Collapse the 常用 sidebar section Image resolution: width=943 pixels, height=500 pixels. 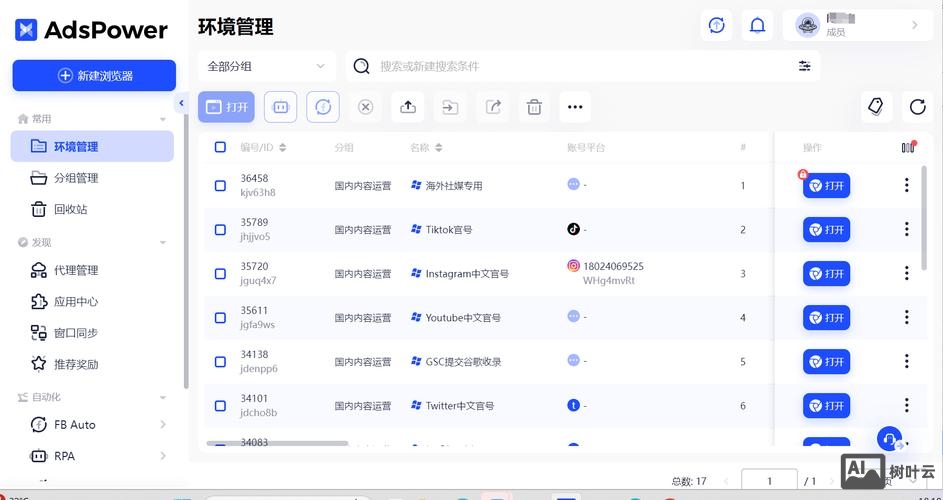pyautogui.click(x=162, y=119)
